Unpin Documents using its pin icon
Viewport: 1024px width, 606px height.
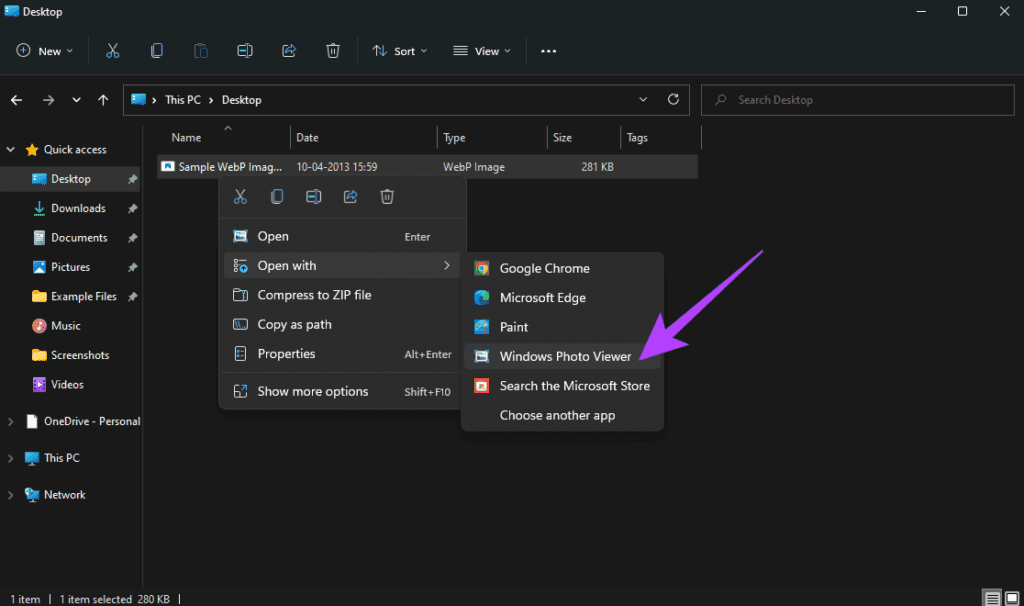point(133,238)
